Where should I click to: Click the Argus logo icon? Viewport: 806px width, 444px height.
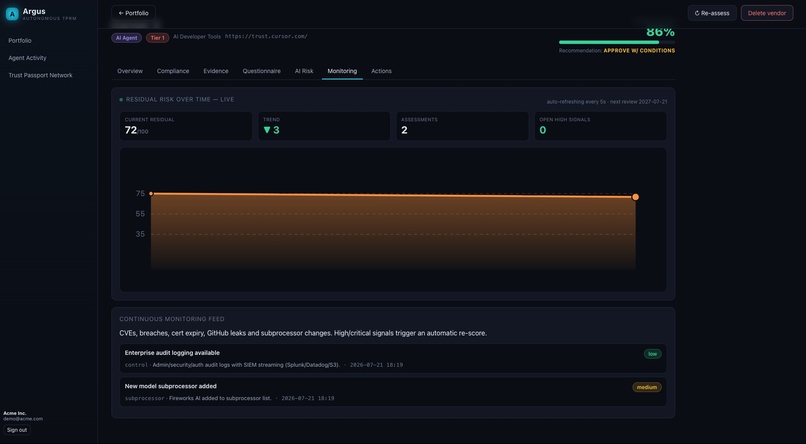pyautogui.click(x=12, y=14)
